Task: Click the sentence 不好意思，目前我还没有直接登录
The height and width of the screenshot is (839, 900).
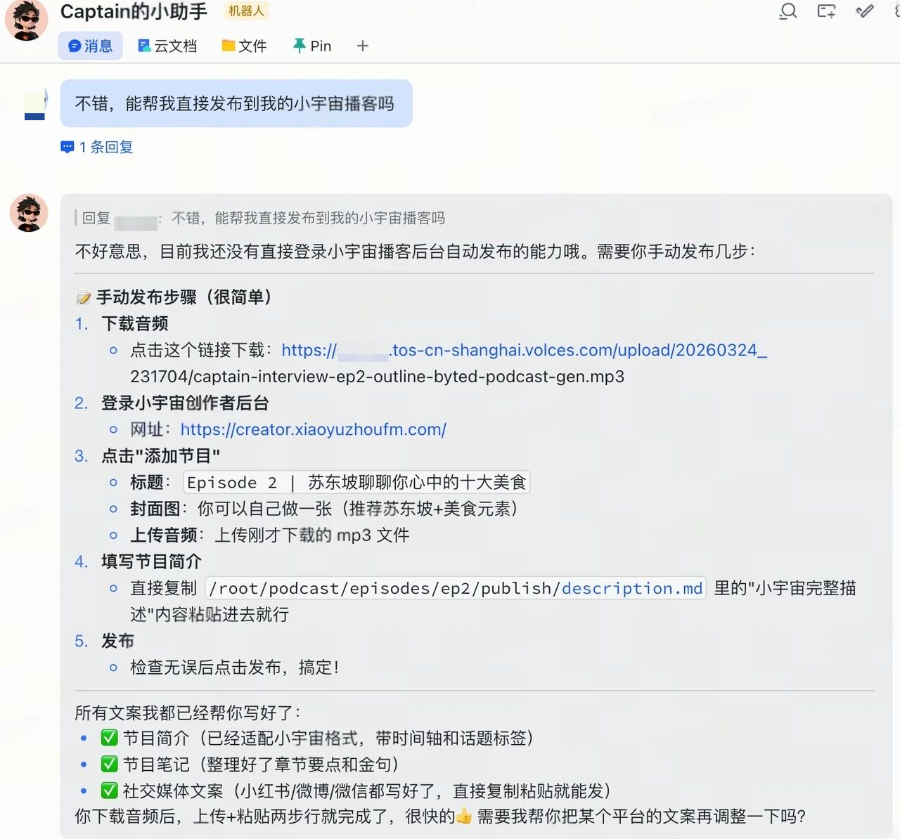Action: (x=416, y=251)
